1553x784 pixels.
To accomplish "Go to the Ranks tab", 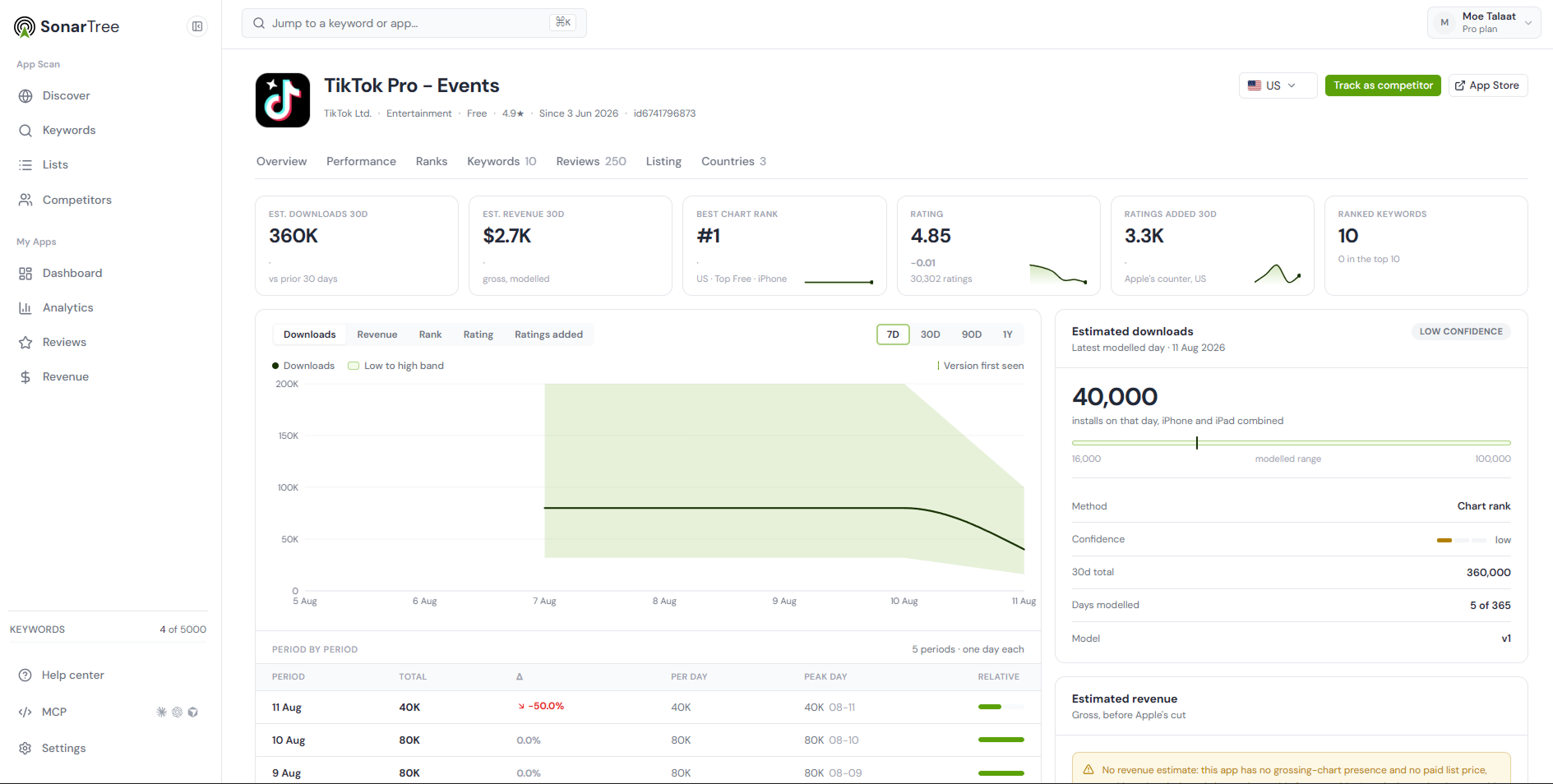I will click(x=432, y=162).
